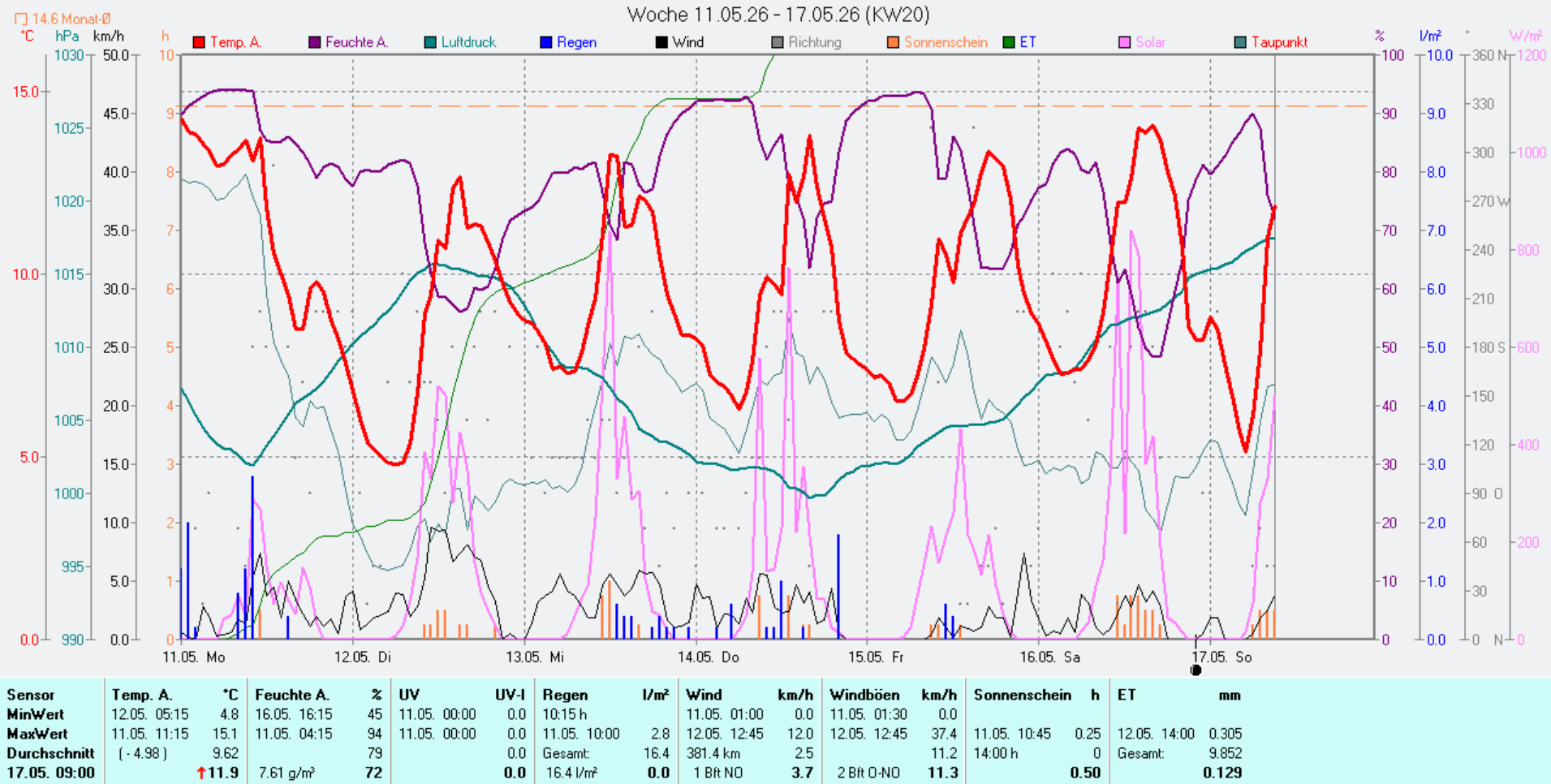This screenshot has width=1551, height=784.
Task: Click the red up-arrow temperature trend icon
Action: point(201,773)
